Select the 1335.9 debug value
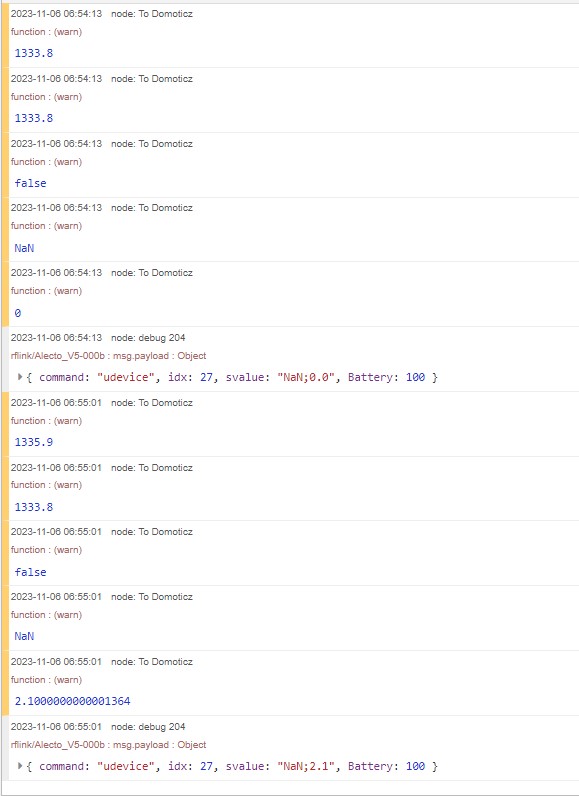 [x=33, y=442]
